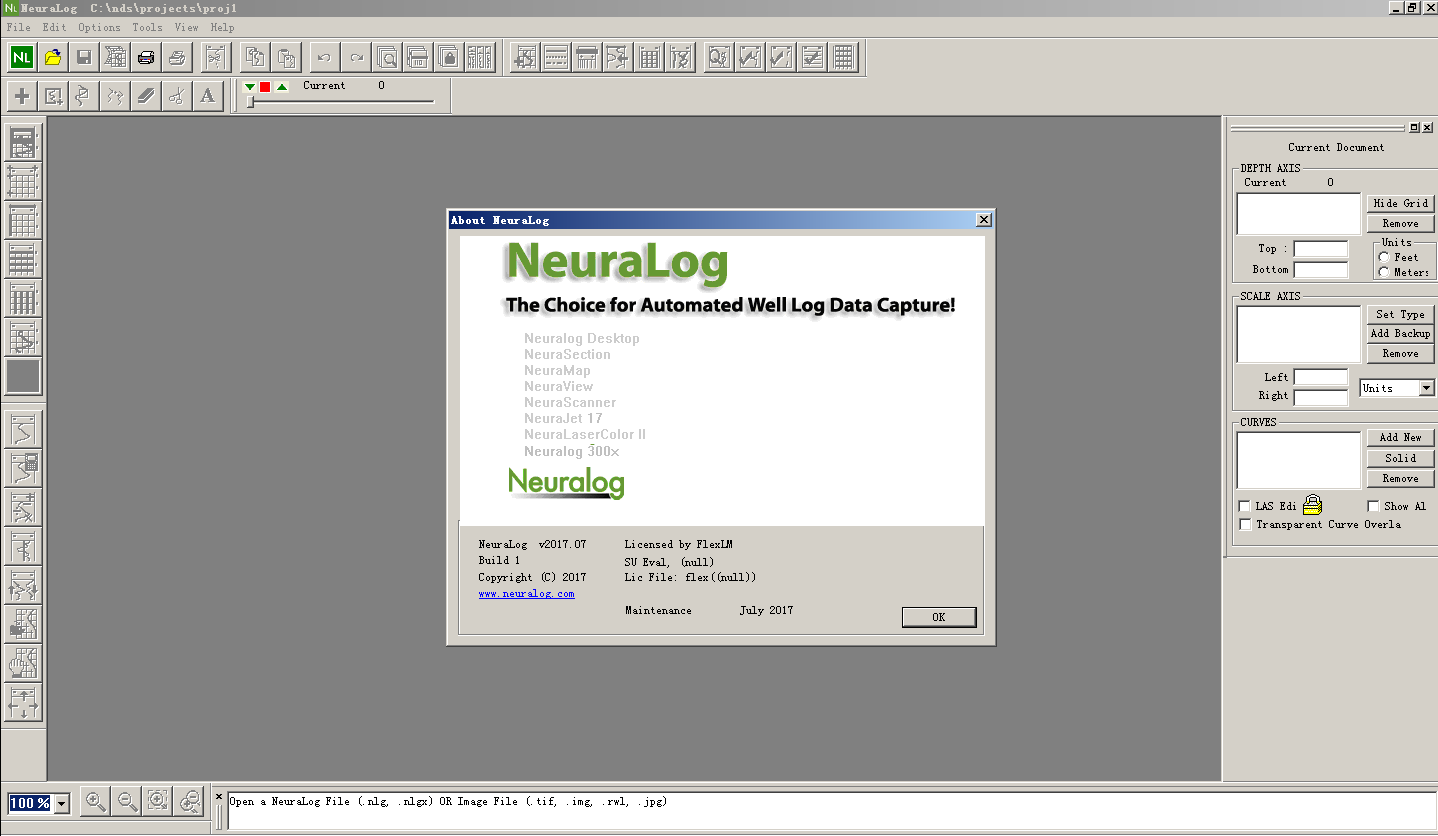Open the Options menu
This screenshot has height=836, width=1438.
(x=99, y=27)
